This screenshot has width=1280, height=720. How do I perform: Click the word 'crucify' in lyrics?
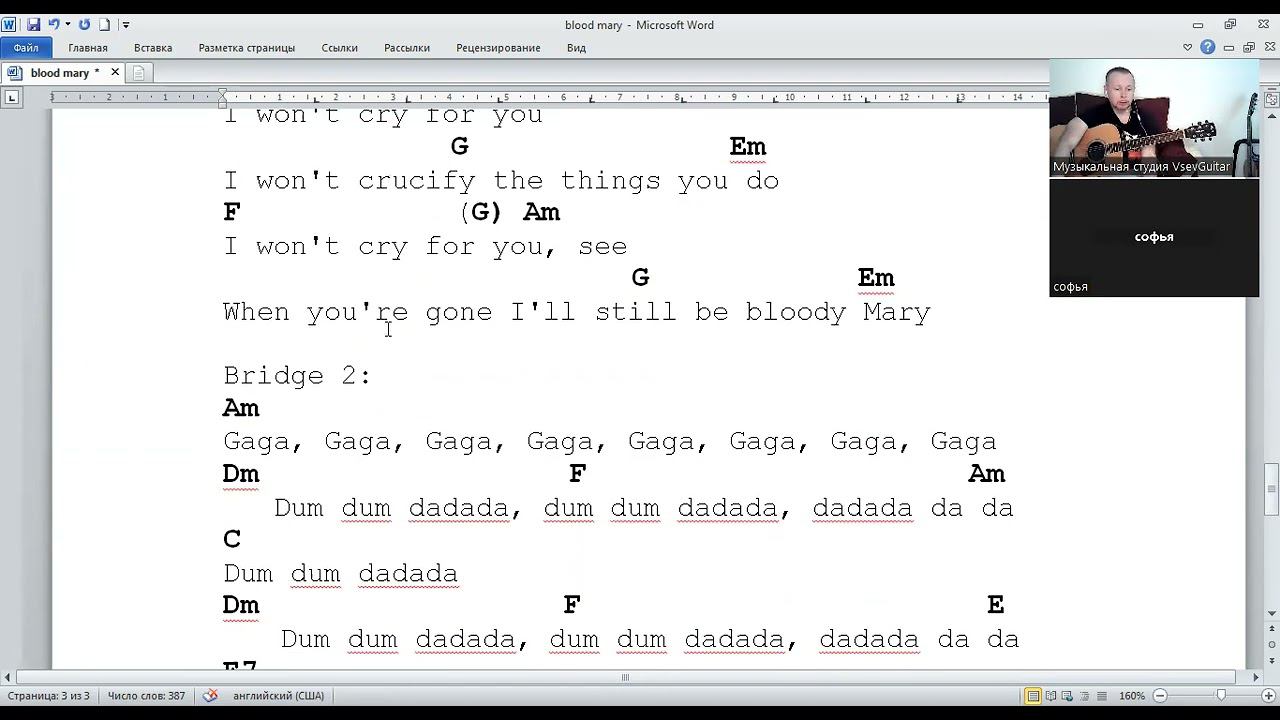coord(417,181)
